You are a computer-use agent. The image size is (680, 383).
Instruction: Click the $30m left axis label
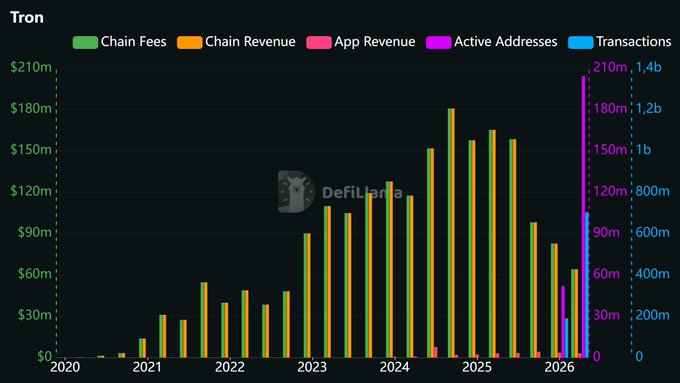(x=35, y=315)
